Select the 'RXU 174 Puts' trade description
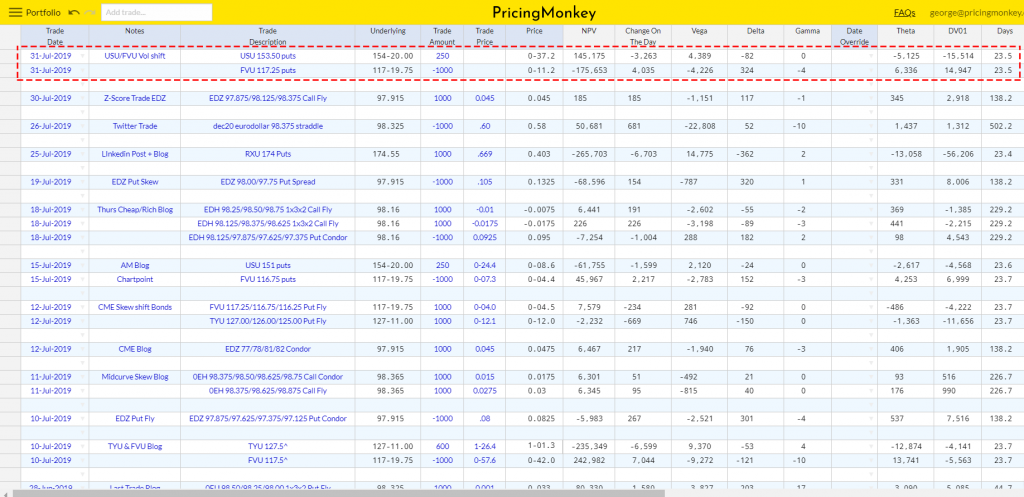The height and width of the screenshot is (497, 1024). coord(268,154)
